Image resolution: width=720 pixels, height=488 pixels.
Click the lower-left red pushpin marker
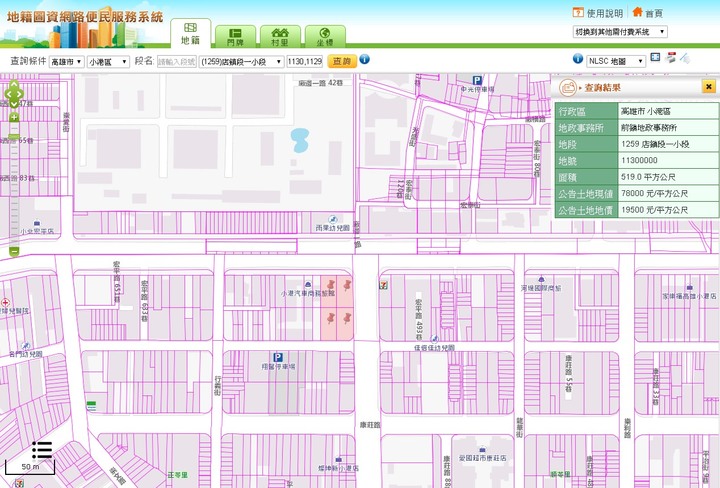(330, 318)
